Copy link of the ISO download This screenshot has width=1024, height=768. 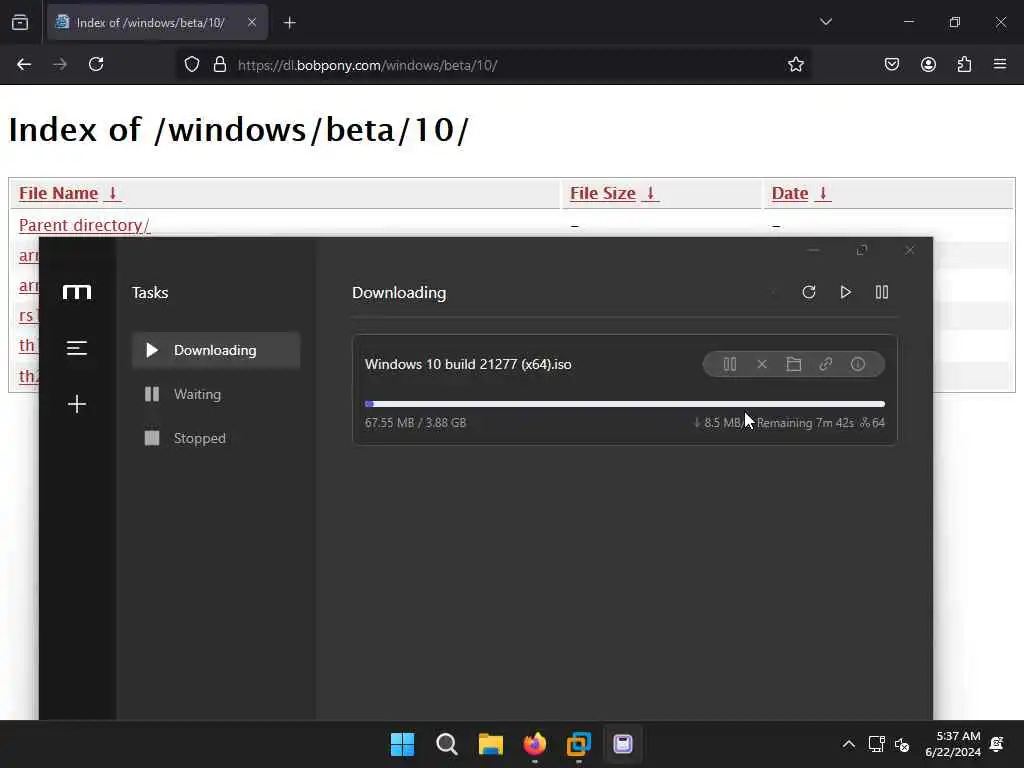(825, 364)
